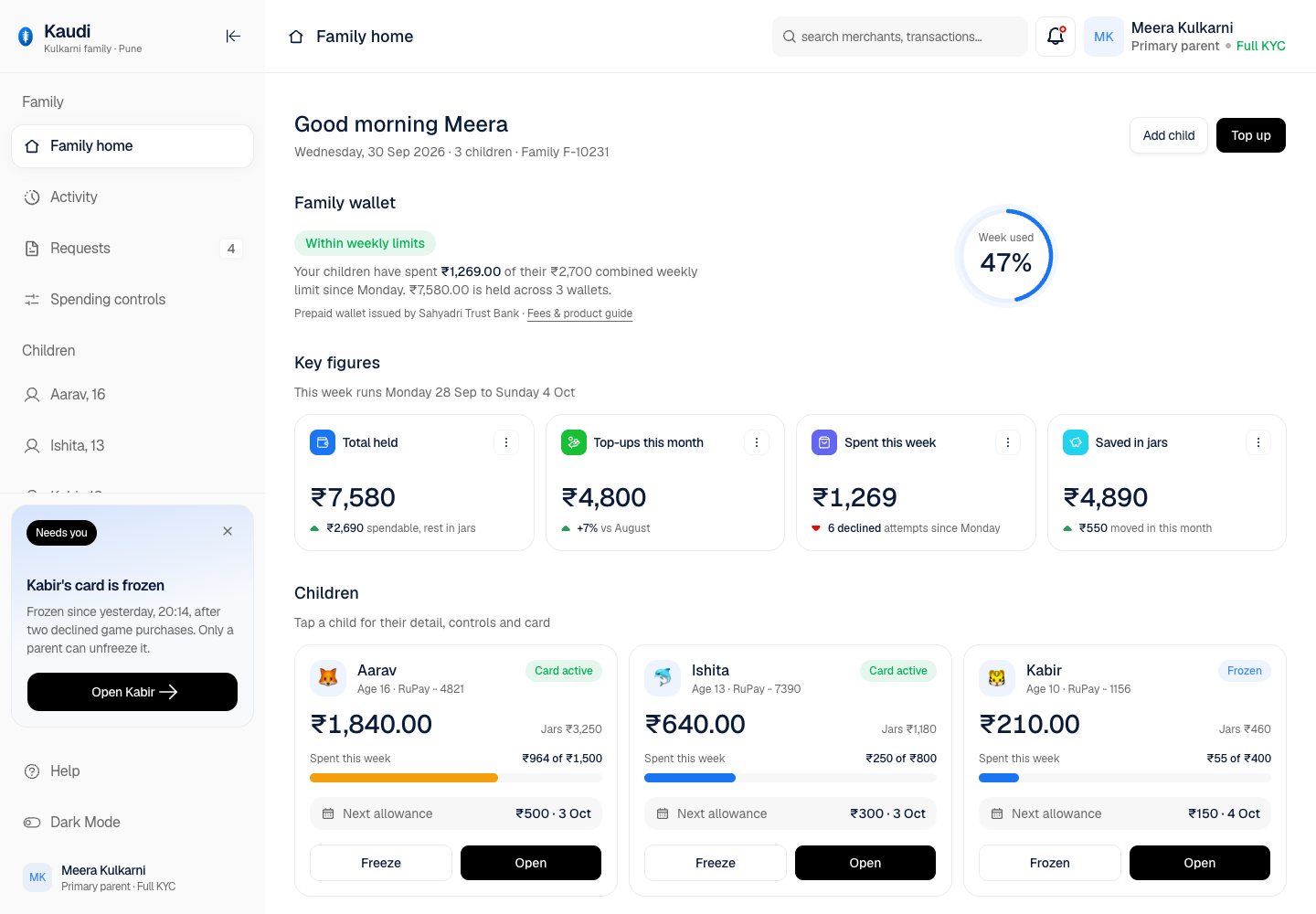Click the calendar icon in Kabir's Next allowance

(997, 813)
